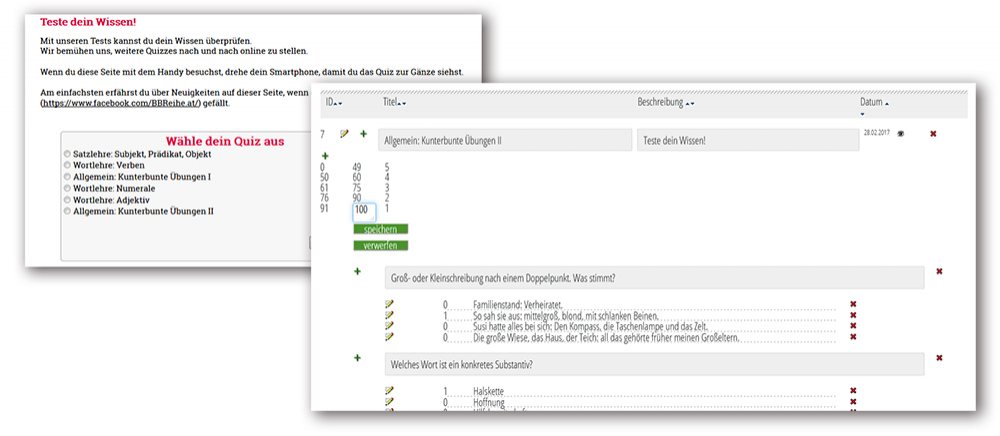The width and height of the screenshot is (1000, 436).
Task: Delete the 'Groß- oder Kleinschreibung' question
Action: click(x=939, y=272)
